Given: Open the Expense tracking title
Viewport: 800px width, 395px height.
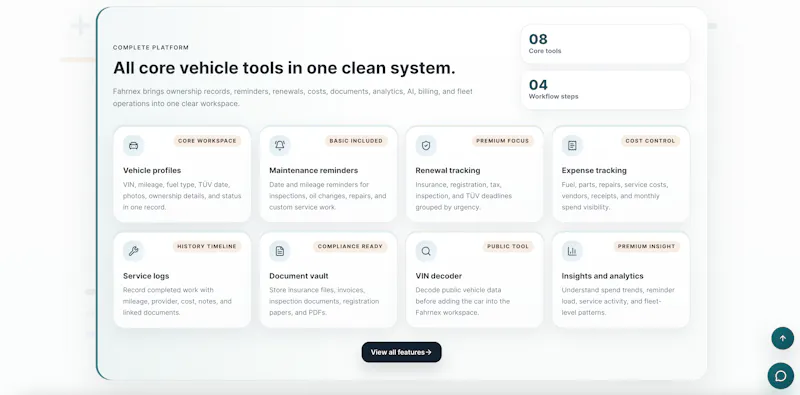Looking at the screenshot, I should pos(594,170).
